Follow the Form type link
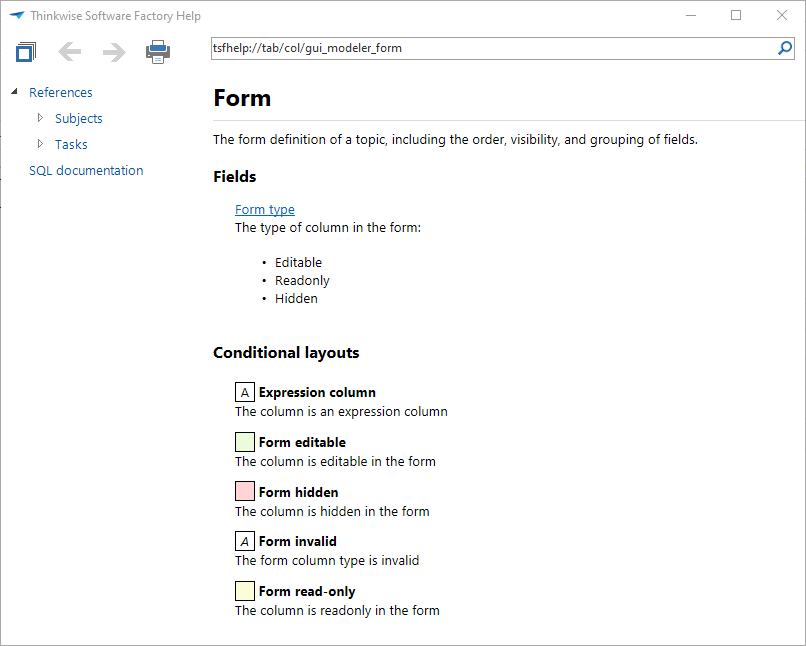This screenshot has width=806, height=646. tap(265, 209)
